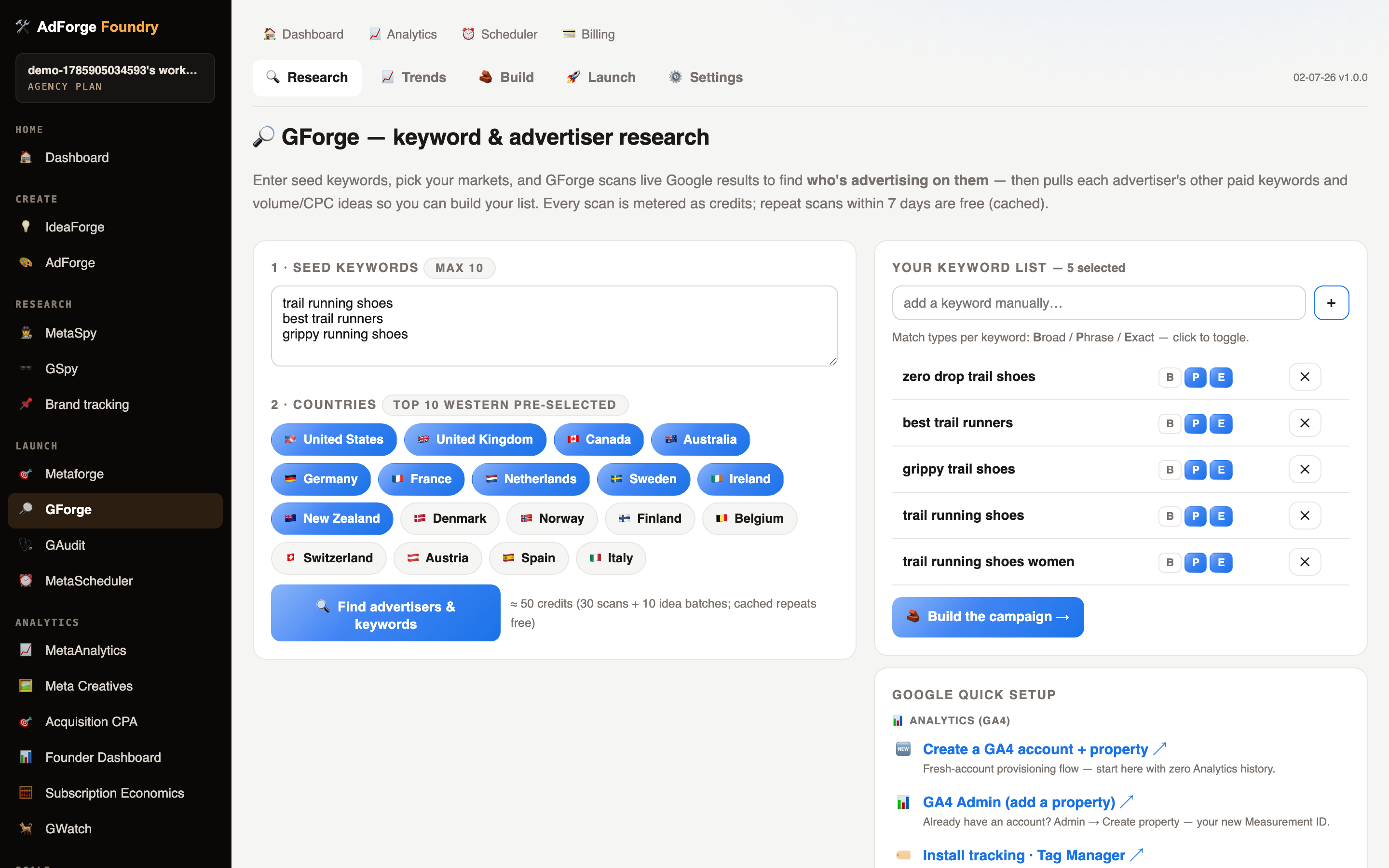Click Find advertisers & keywords button
This screenshot has width=1389, height=868.
pos(386,612)
